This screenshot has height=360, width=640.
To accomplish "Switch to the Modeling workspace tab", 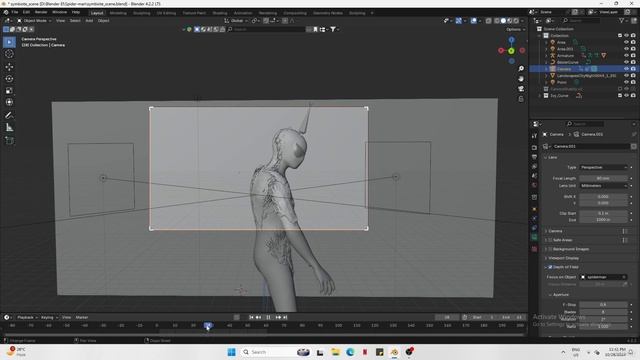I will [118, 13].
